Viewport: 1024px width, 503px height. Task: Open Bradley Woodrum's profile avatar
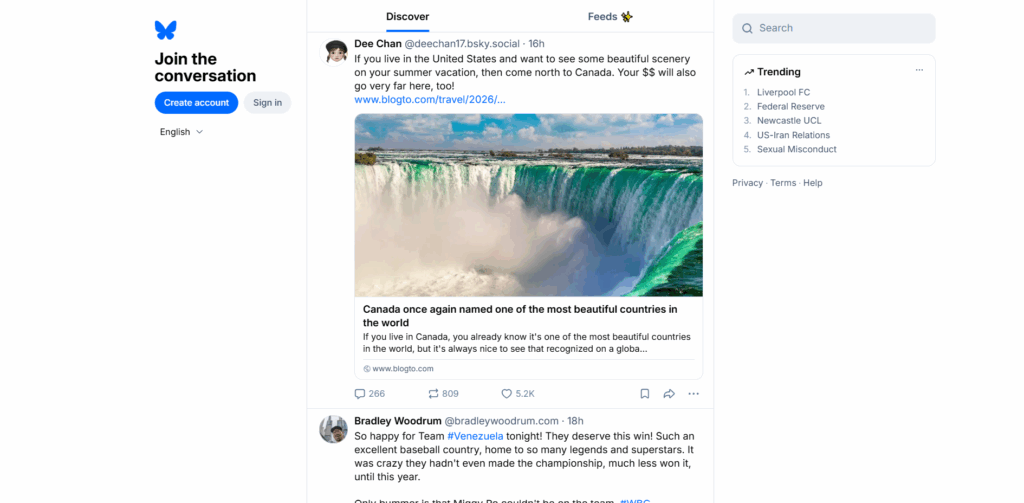(x=333, y=429)
